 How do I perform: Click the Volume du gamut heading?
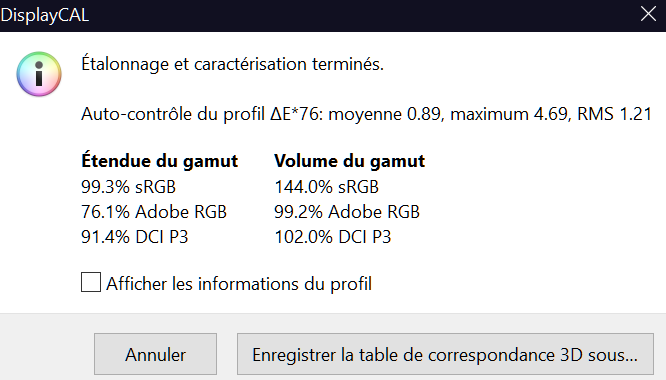point(350,161)
